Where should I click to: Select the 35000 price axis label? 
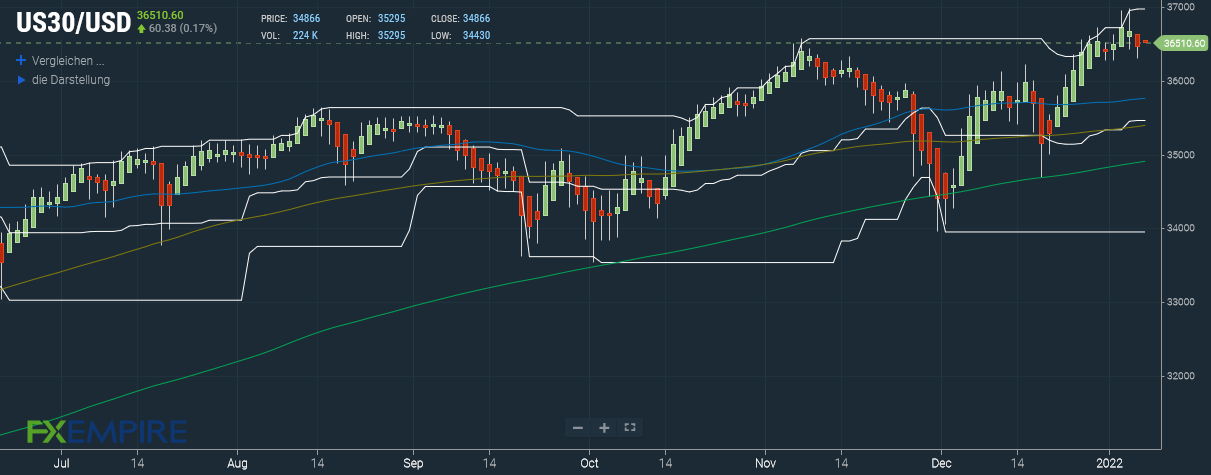(1181, 155)
